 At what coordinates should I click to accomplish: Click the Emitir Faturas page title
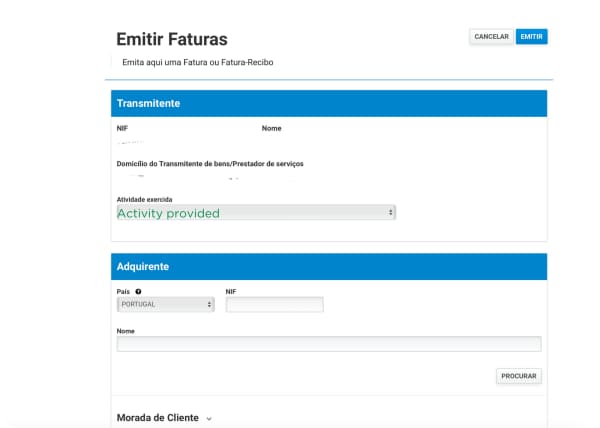[x=172, y=39]
